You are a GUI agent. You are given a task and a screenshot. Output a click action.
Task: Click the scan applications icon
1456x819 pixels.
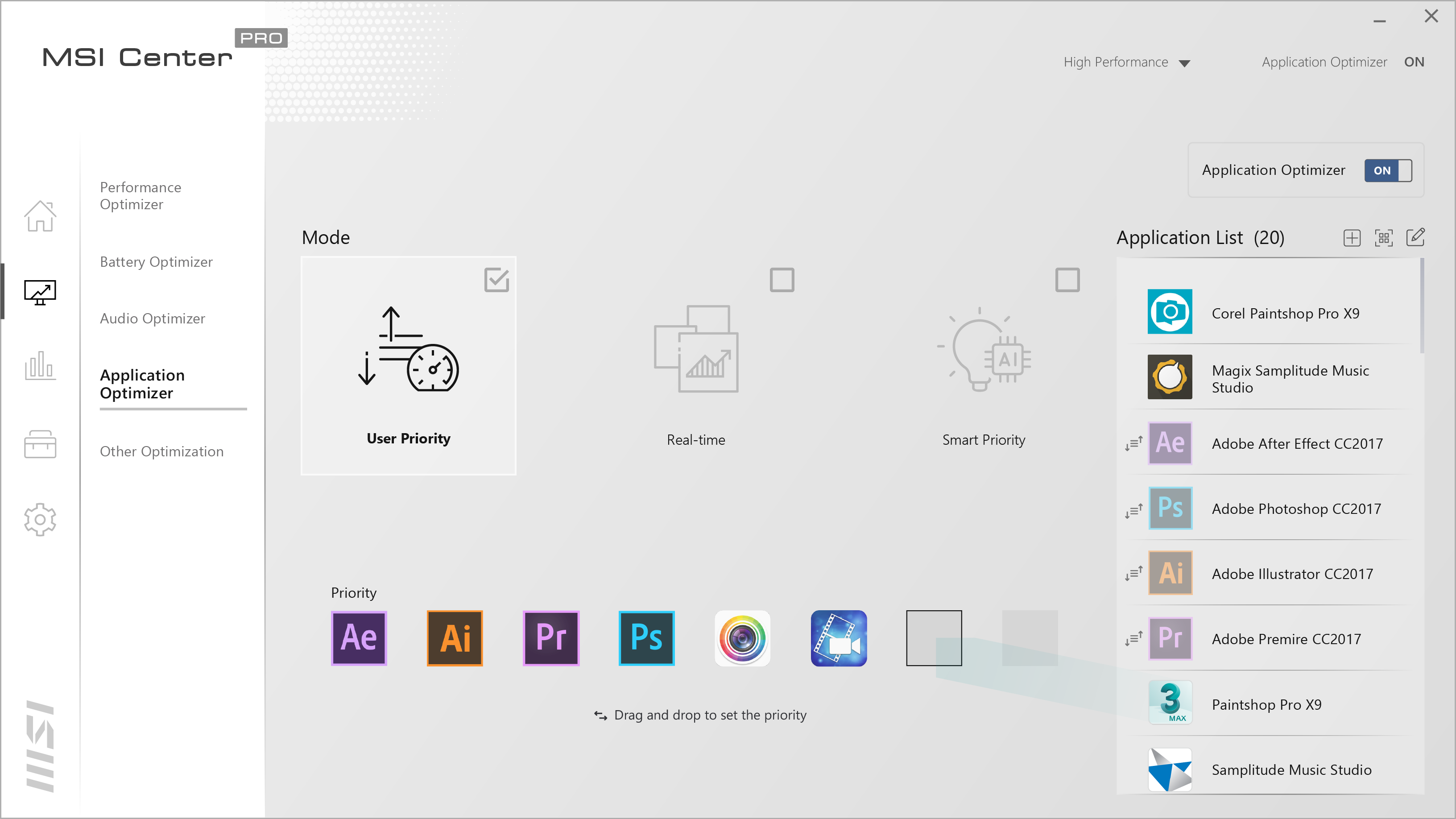tap(1383, 238)
